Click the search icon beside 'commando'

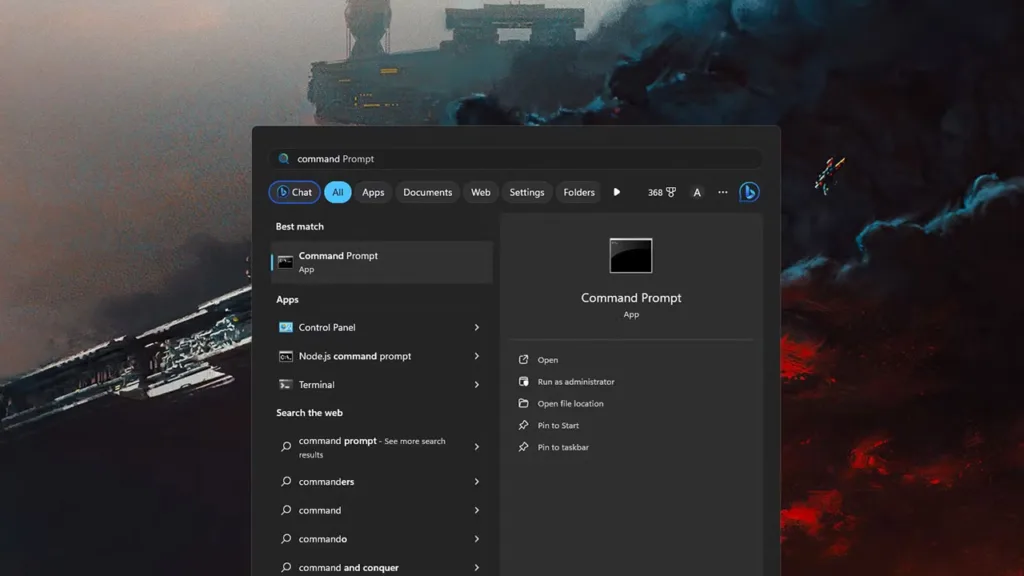pyautogui.click(x=286, y=539)
